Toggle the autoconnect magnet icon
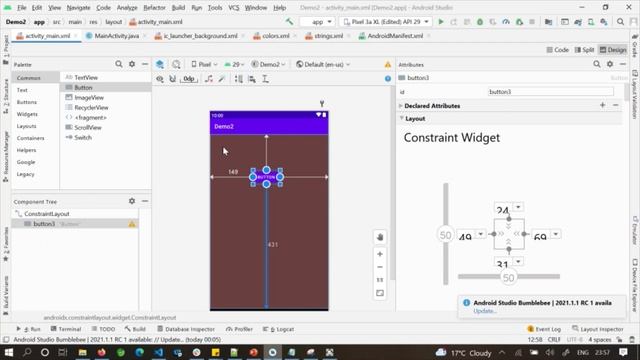Viewport: 640px width, 360px height. (x=173, y=79)
